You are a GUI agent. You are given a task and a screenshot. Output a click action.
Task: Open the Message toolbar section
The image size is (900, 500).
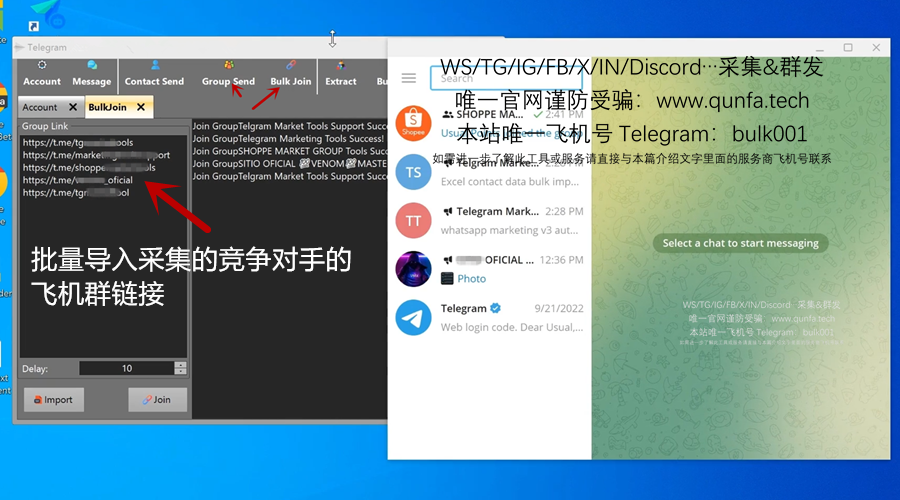coord(91,75)
